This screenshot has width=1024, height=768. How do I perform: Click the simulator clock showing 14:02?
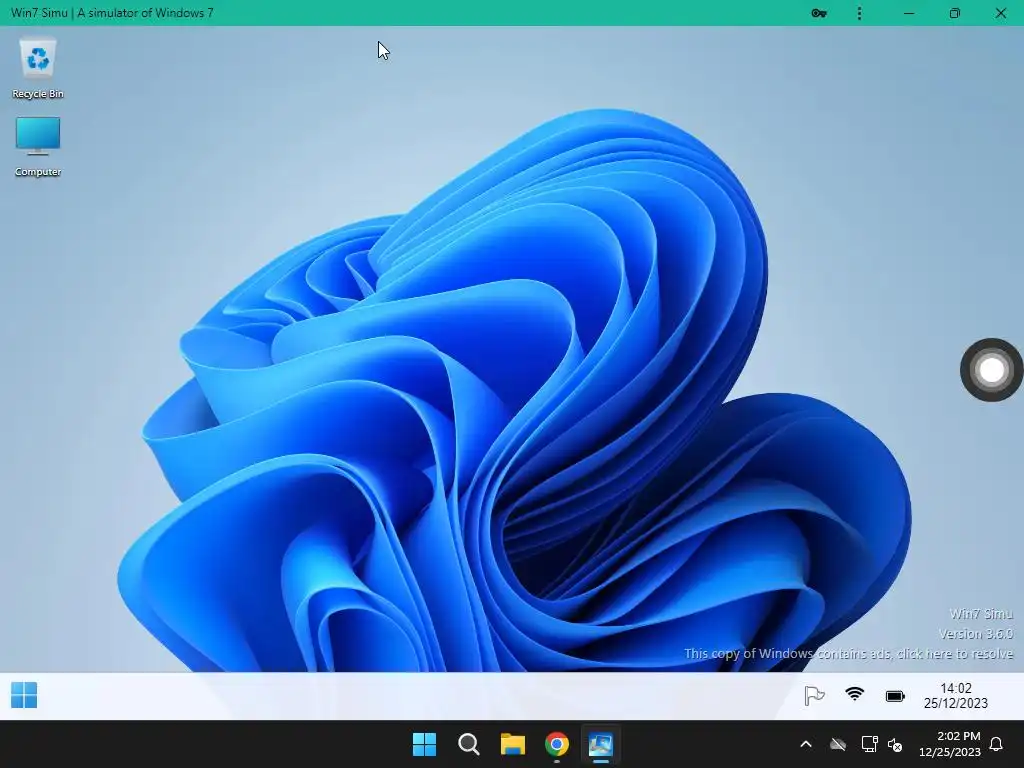click(x=955, y=696)
